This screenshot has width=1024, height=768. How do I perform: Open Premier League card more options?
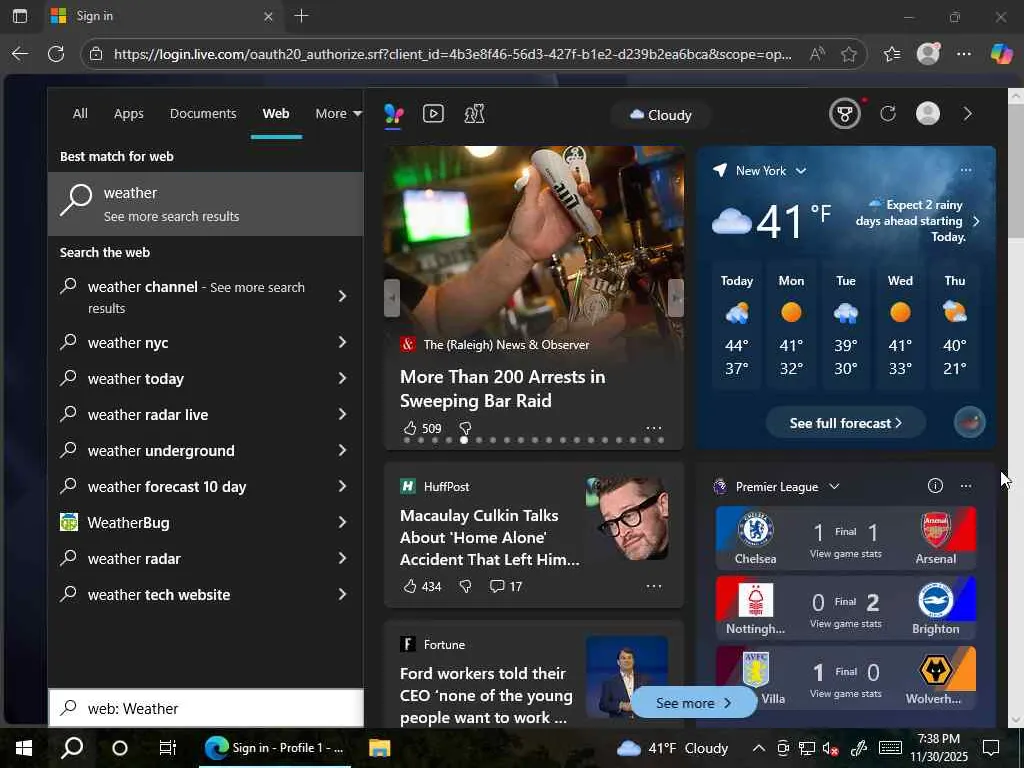(966, 486)
